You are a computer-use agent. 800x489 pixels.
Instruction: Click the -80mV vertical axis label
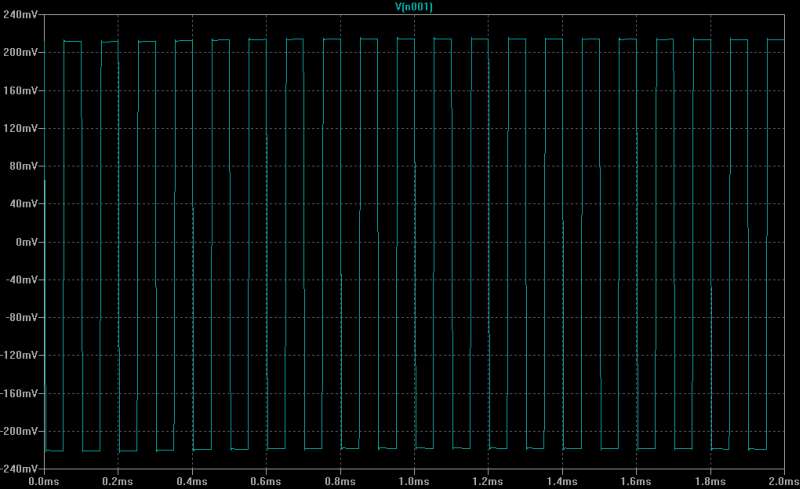21,317
